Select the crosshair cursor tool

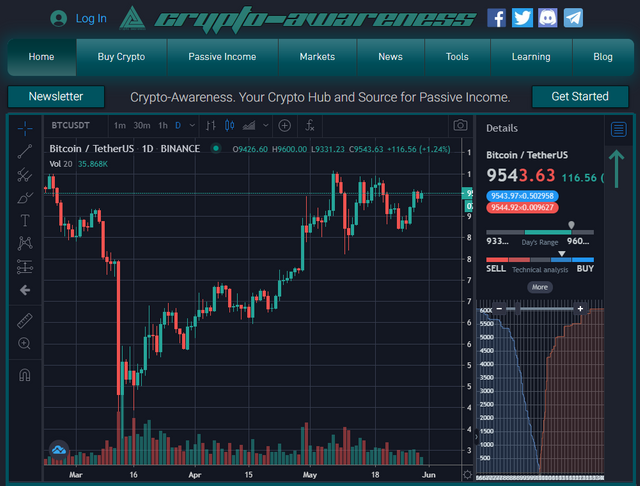(x=25, y=128)
